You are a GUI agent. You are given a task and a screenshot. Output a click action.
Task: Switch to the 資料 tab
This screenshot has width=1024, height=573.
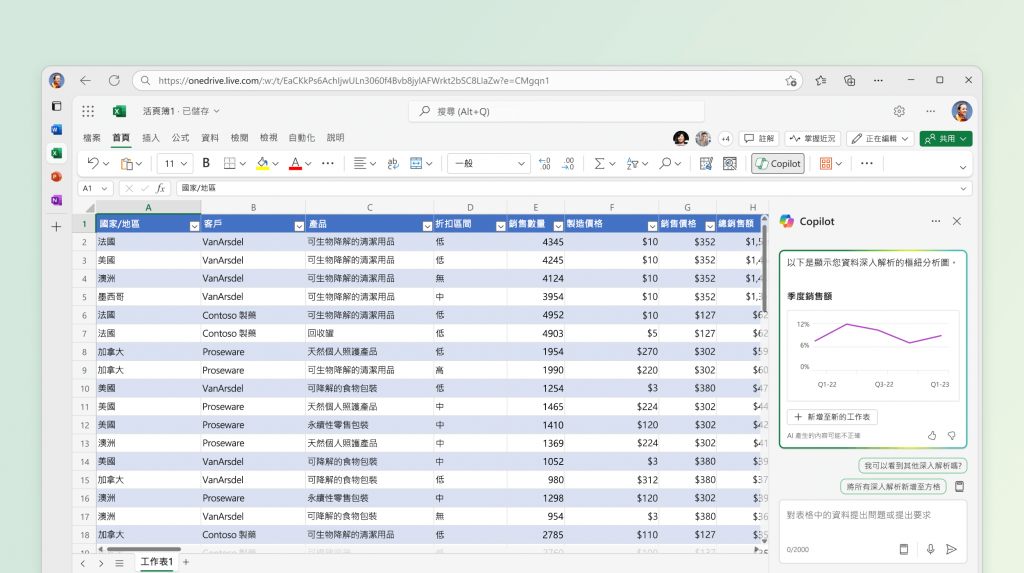pyautogui.click(x=210, y=138)
